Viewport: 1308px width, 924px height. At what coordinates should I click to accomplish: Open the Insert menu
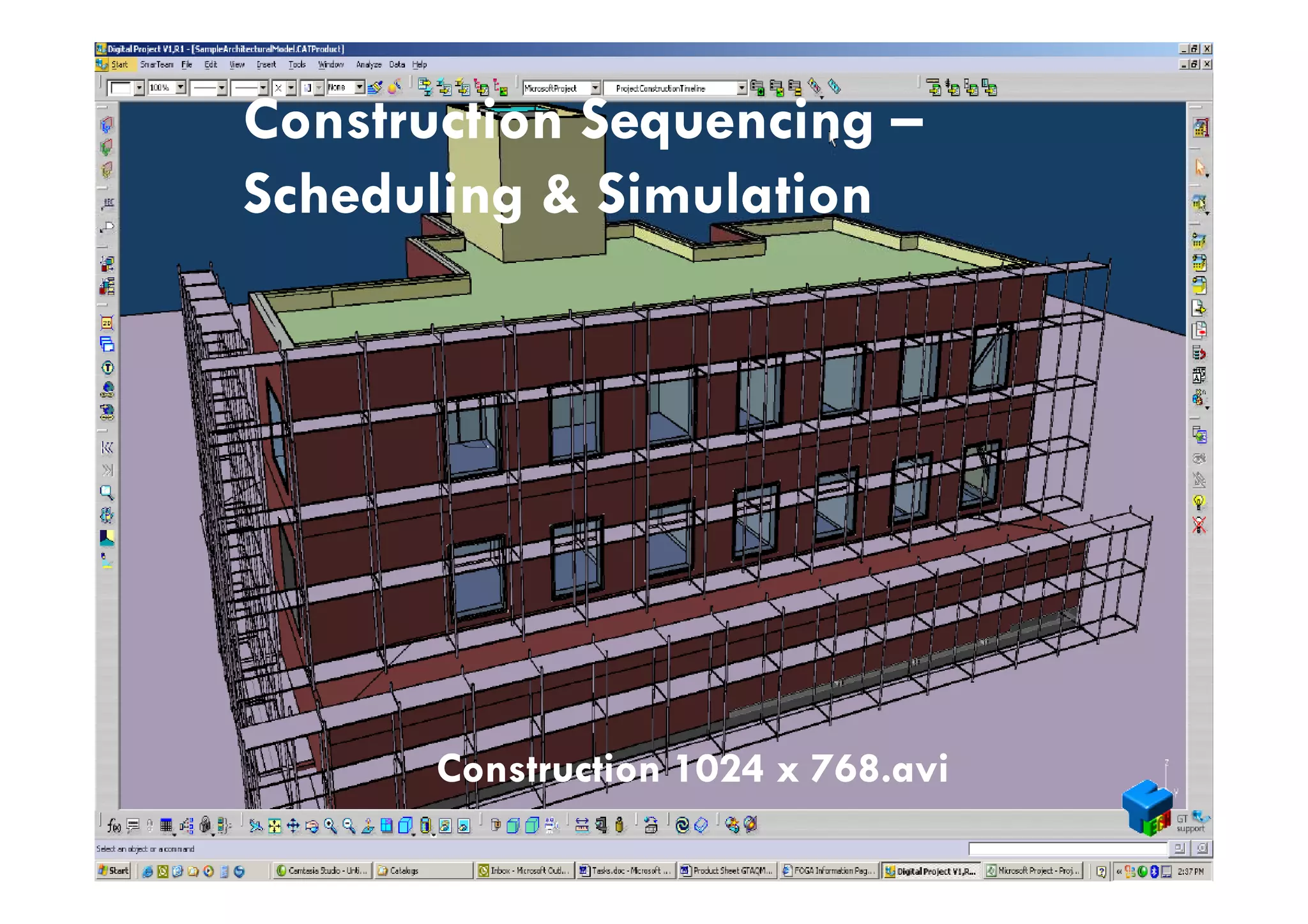(x=266, y=64)
